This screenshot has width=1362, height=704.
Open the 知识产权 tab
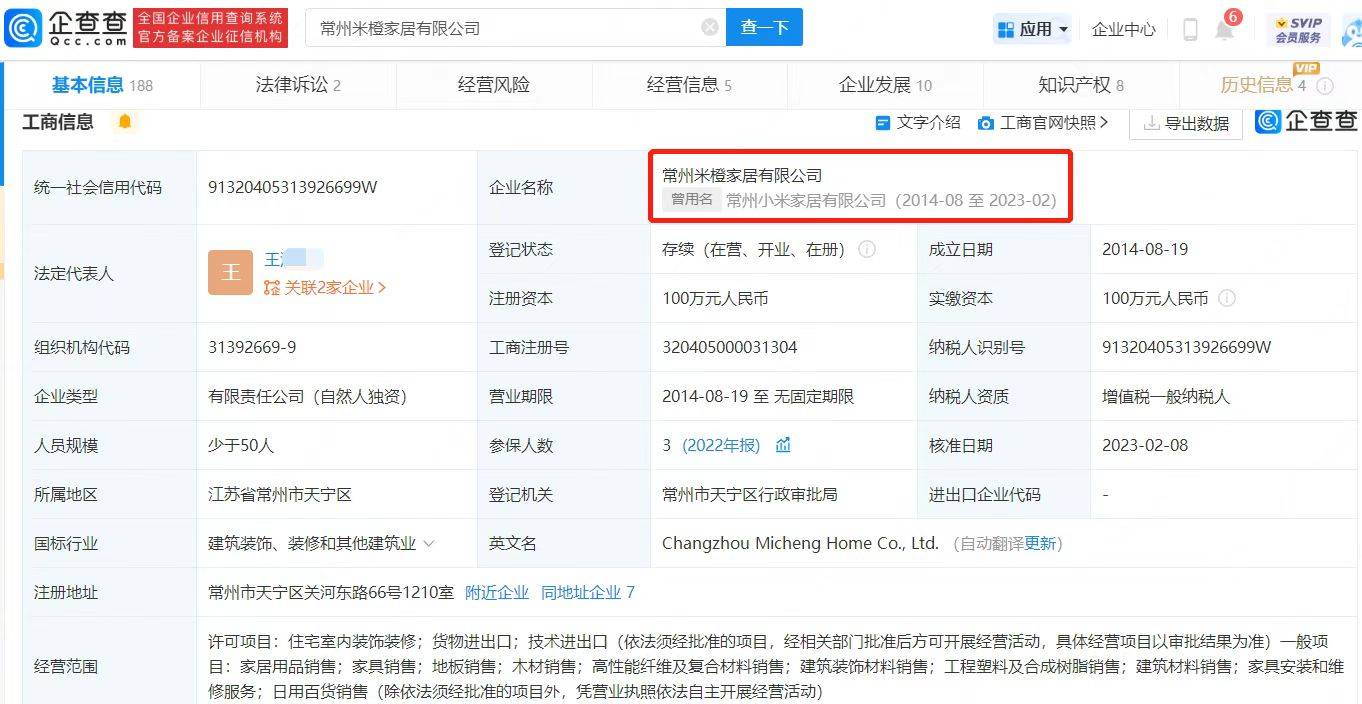coord(1081,85)
